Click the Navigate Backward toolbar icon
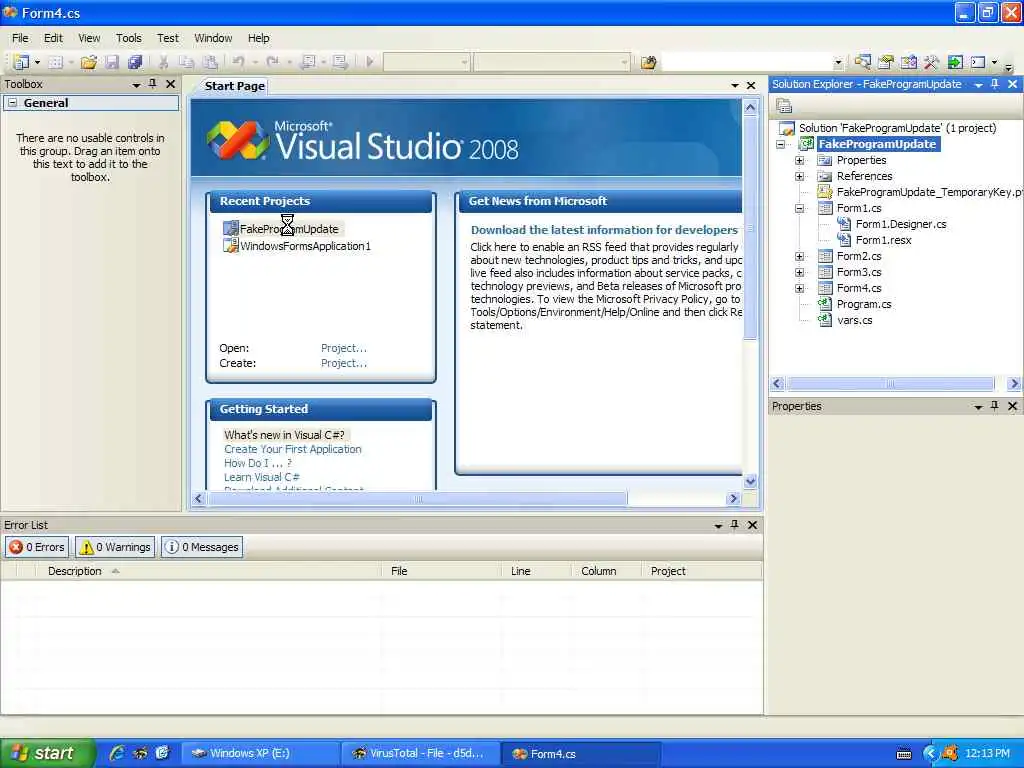 tap(309, 62)
